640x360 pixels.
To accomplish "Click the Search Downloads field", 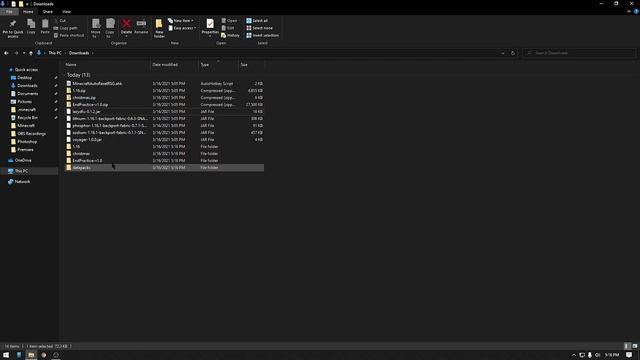I will click(580, 53).
